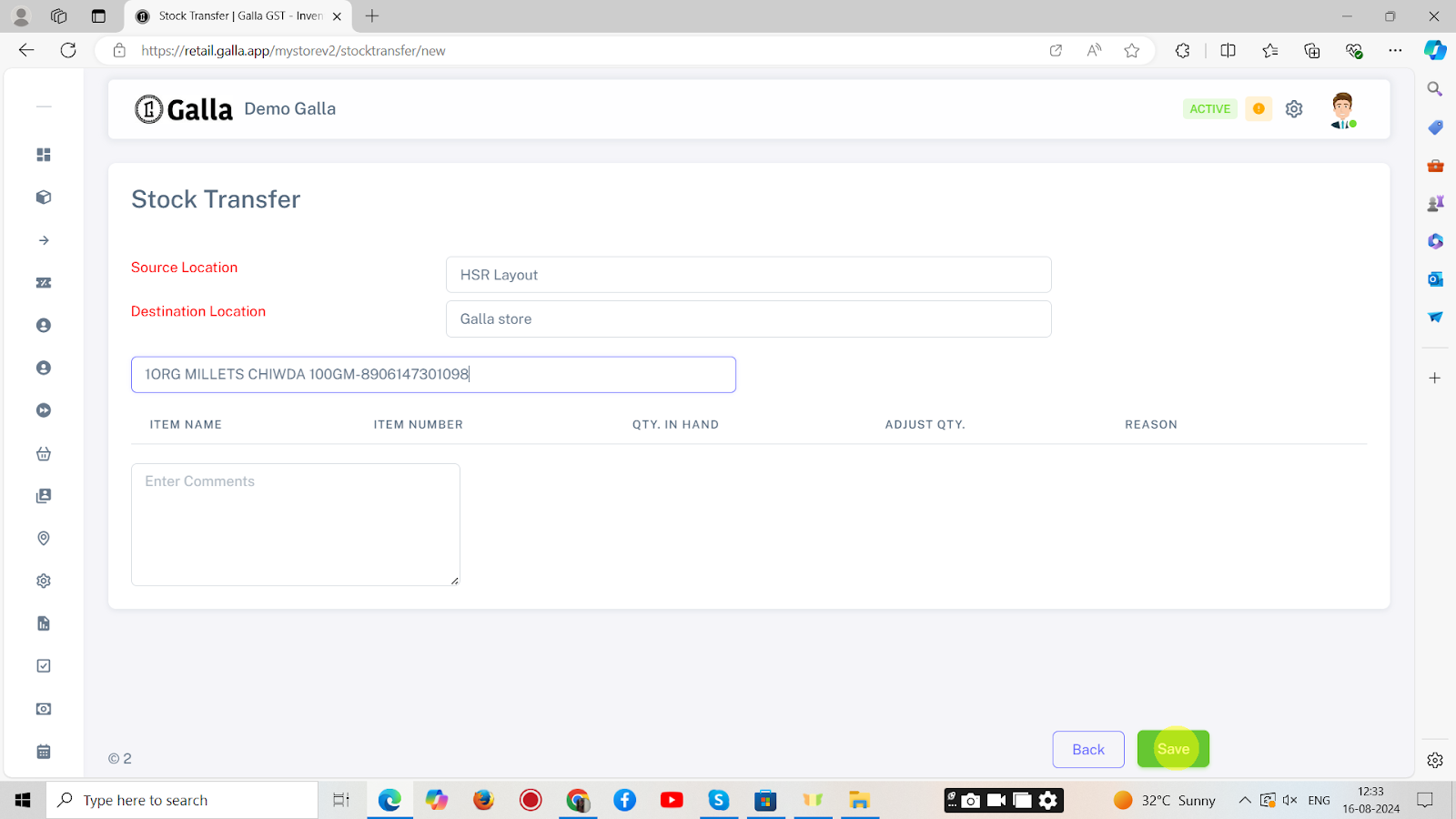Open the arrow transfer icon in sidebar
This screenshot has height=819, width=1456.
[44, 240]
